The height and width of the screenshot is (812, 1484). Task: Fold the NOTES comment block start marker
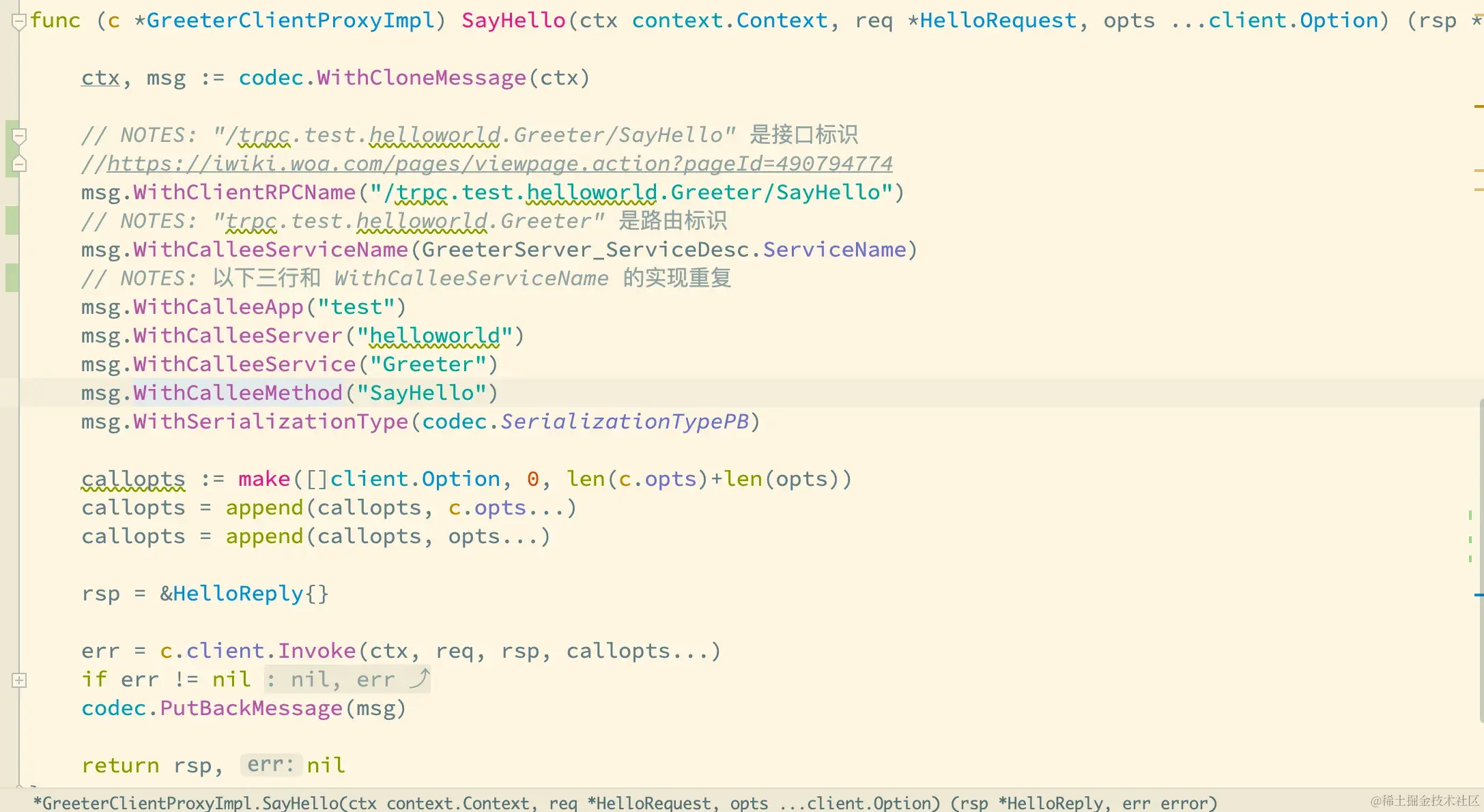click(x=19, y=136)
